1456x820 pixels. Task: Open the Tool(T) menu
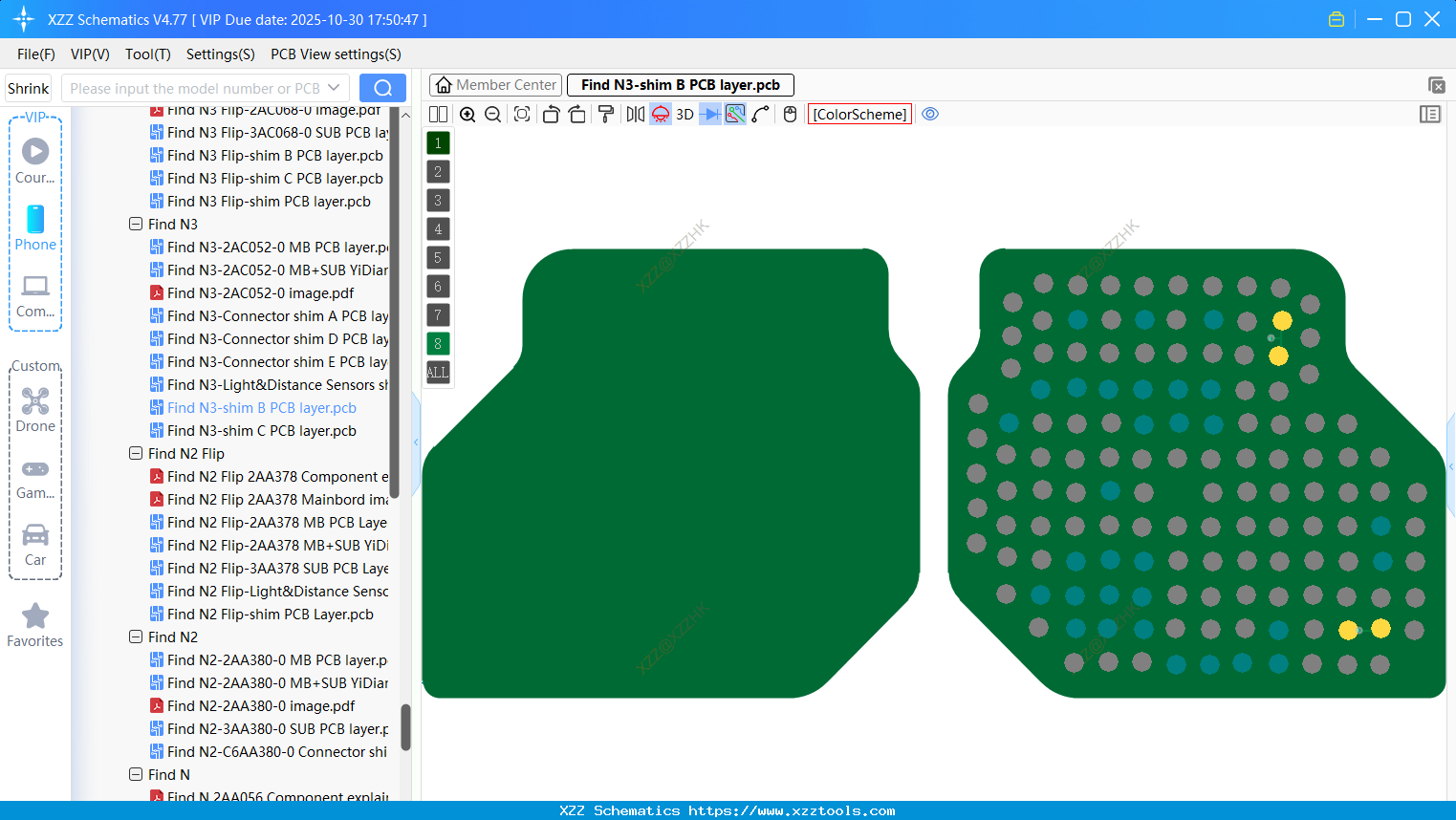point(147,54)
